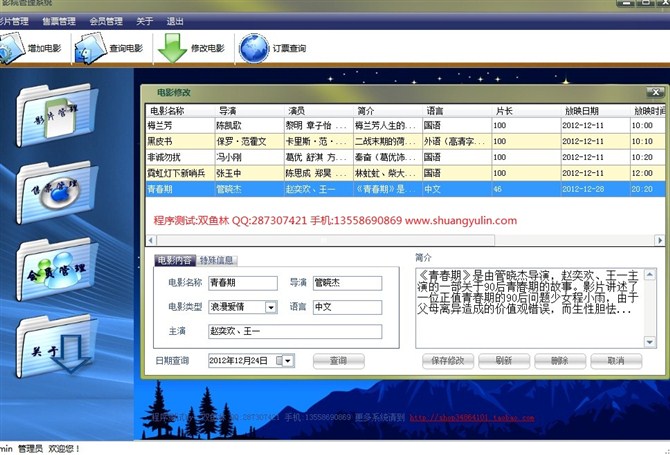The image size is (670, 455).
Task: Click the 退出 menu item
Action: (x=175, y=21)
